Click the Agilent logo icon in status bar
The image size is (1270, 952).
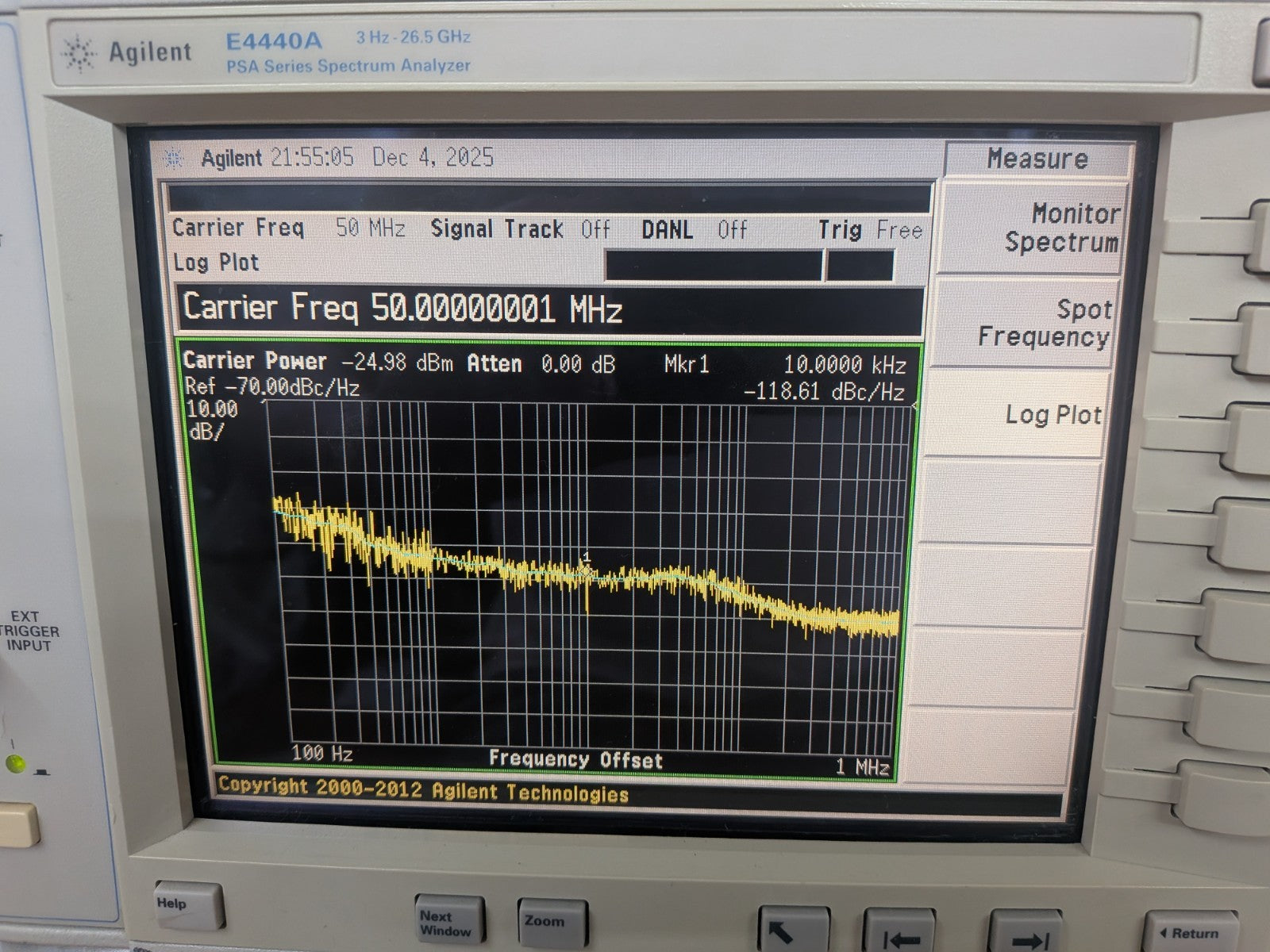[174, 159]
